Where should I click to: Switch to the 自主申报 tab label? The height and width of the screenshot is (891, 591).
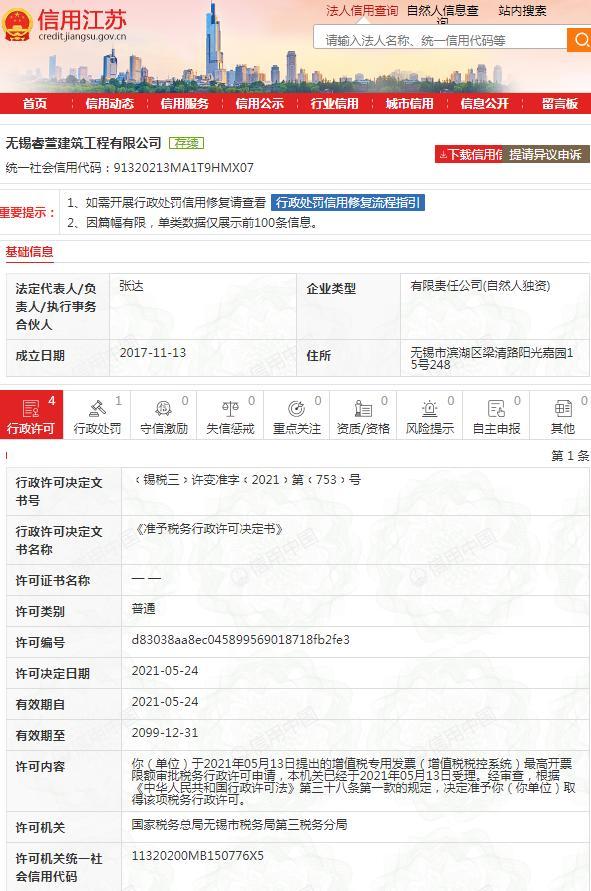click(x=496, y=428)
